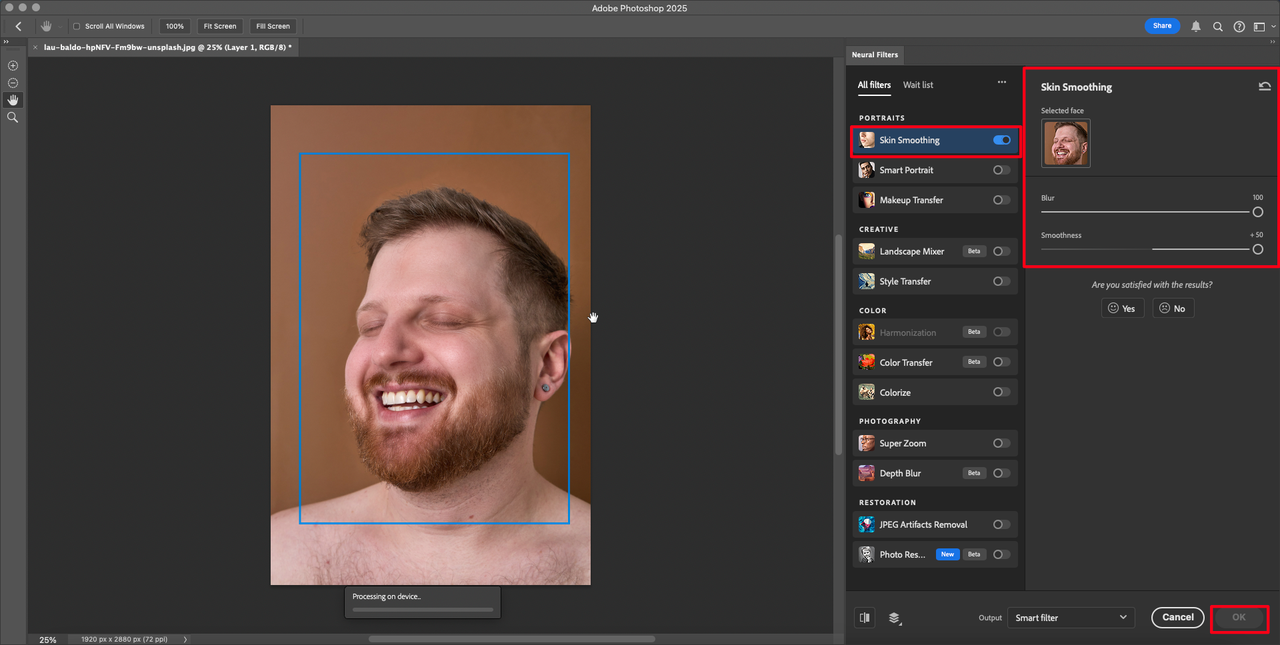Click the Skin Smoothing filter thumbnail icon
The image size is (1280, 645).
867,141
